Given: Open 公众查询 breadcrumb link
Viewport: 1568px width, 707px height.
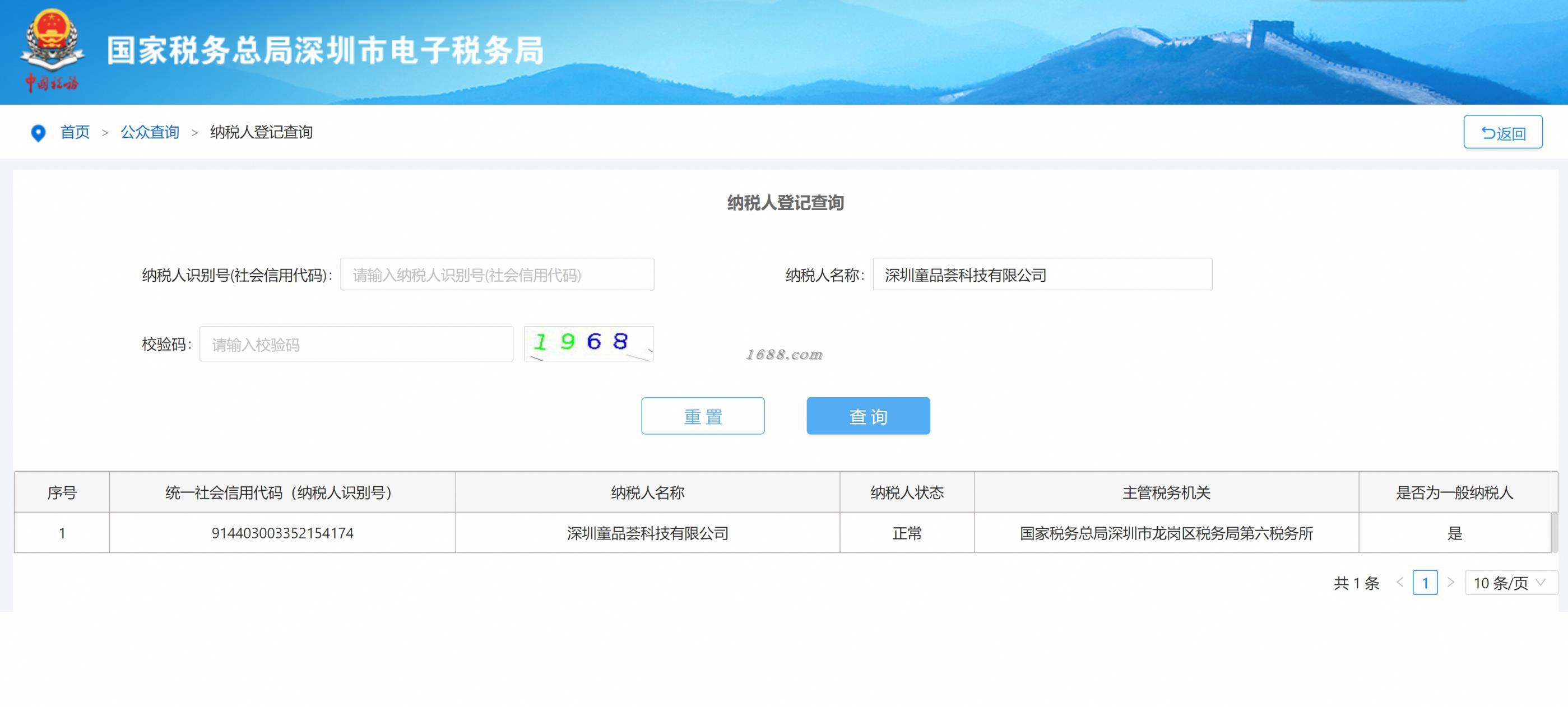Looking at the screenshot, I should pyautogui.click(x=150, y=132).
